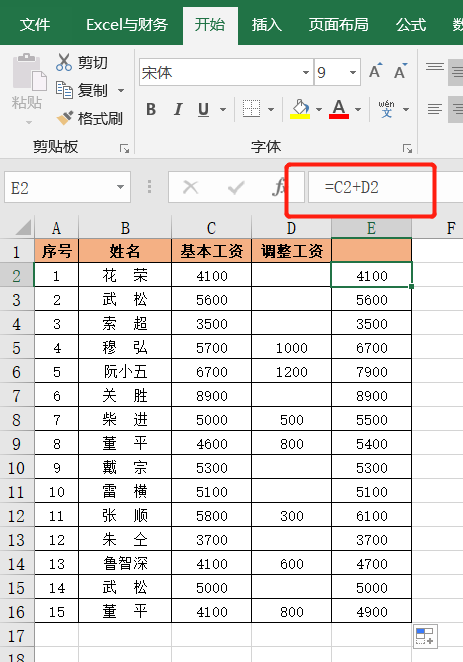Apply yellow fill color bucket
The image size is (463, 662).
tap(300, 109)
